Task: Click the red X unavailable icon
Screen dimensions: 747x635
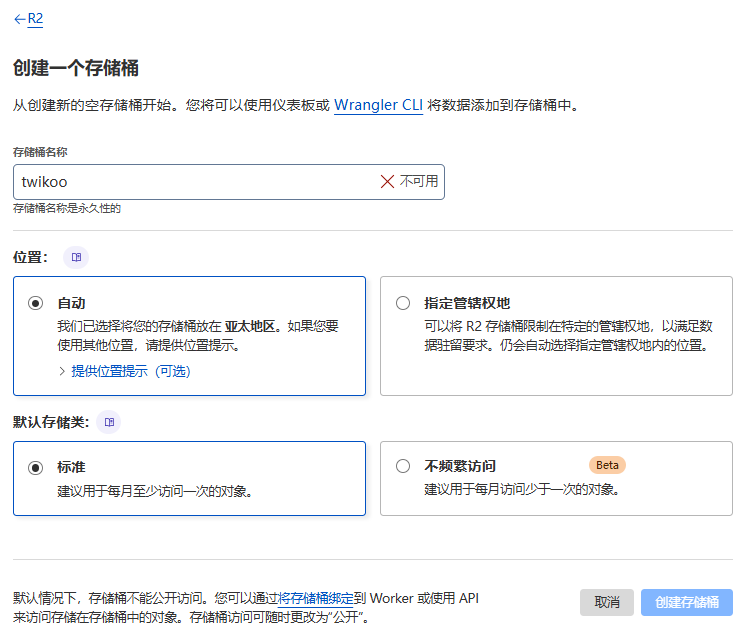Action: [387, 182]
